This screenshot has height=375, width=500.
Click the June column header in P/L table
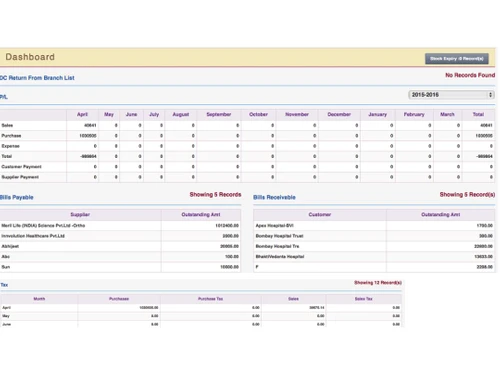click(x=131, y=114)
